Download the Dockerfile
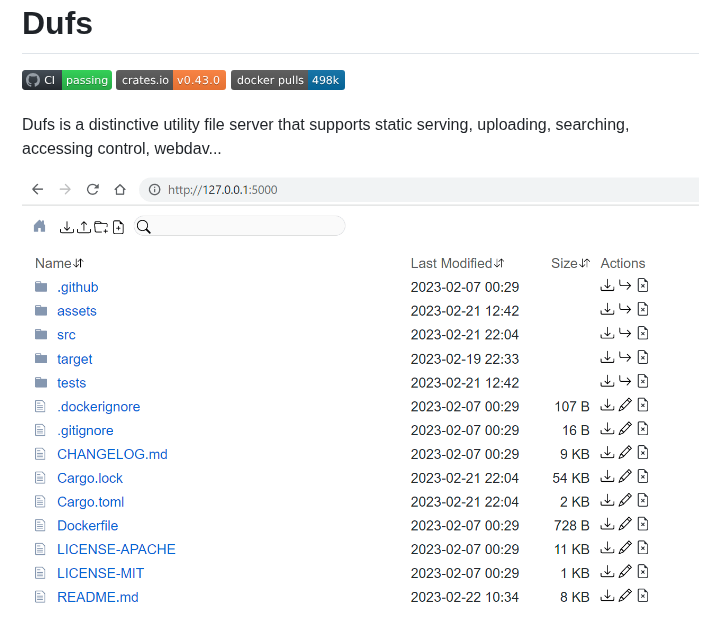The width and height of the screenshot is (718, 623). click(x=607, y=524)
